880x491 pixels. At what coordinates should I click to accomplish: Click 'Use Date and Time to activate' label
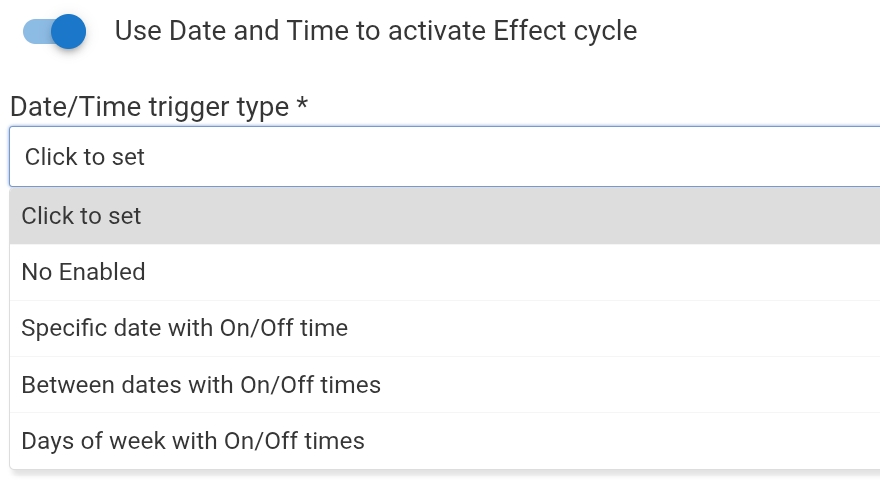click(300, 31)
